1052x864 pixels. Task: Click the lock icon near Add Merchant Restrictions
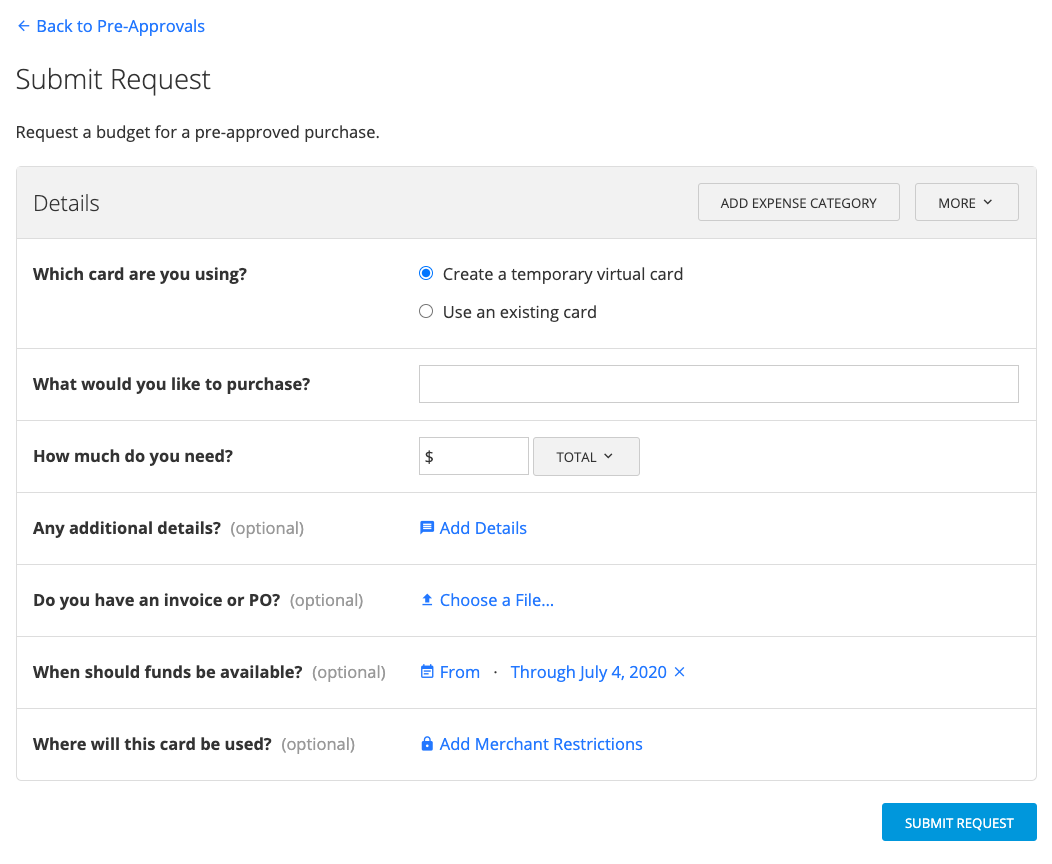tap(426, 743)
